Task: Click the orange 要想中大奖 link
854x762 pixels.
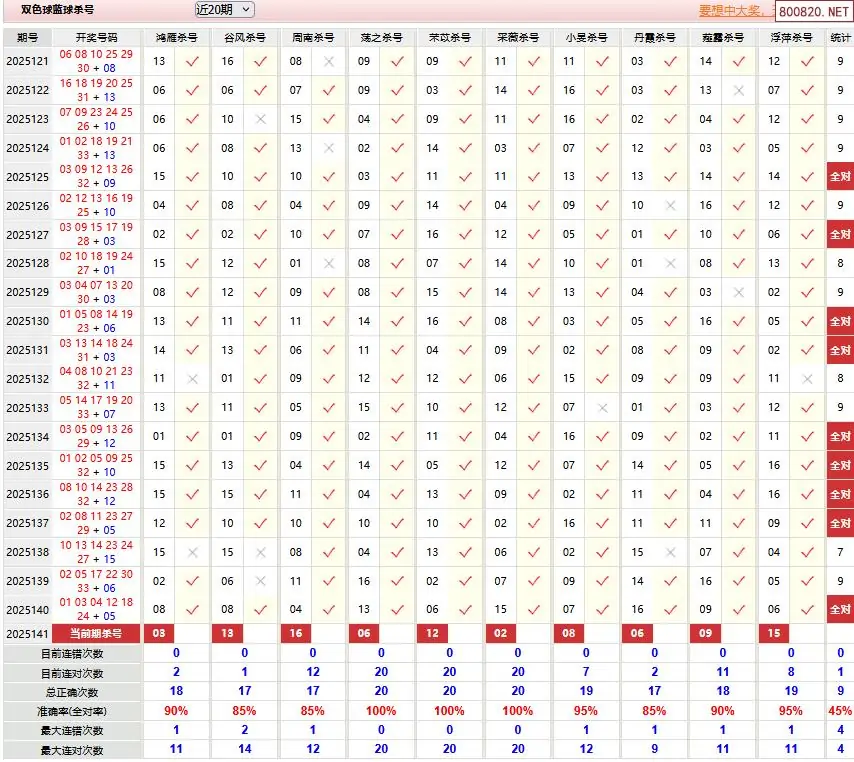Action: (x=735, y=11)
